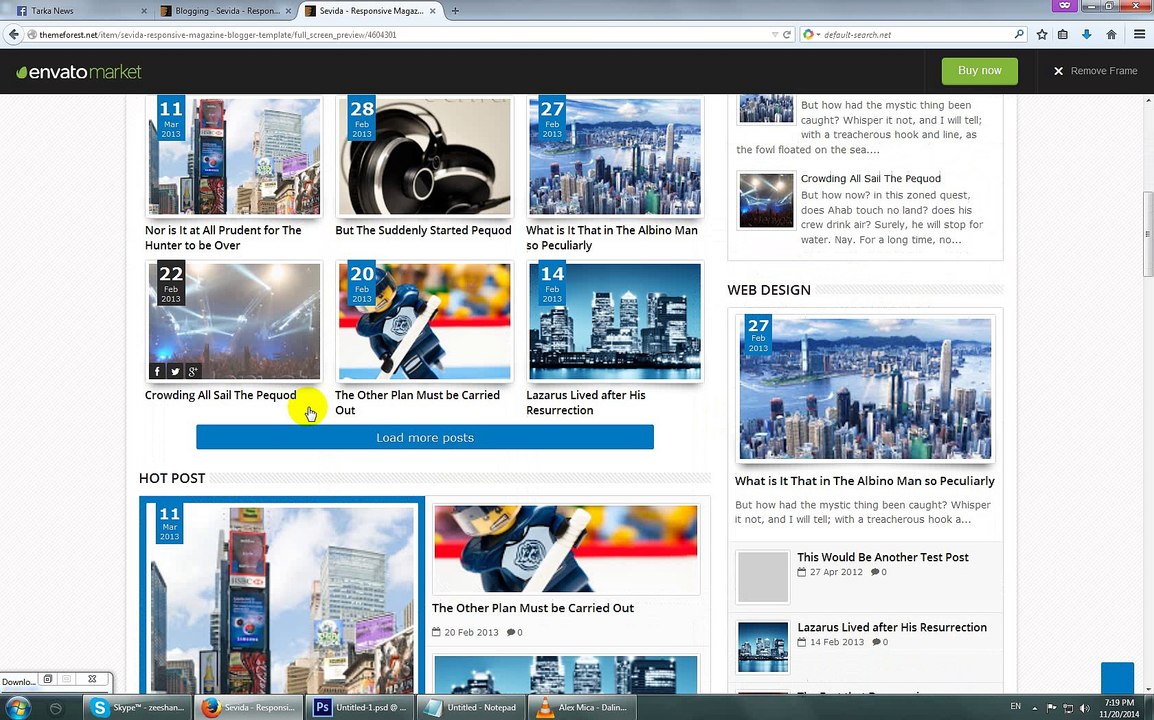
Task: Go to the browser home icon
Action: (1111, 35)
